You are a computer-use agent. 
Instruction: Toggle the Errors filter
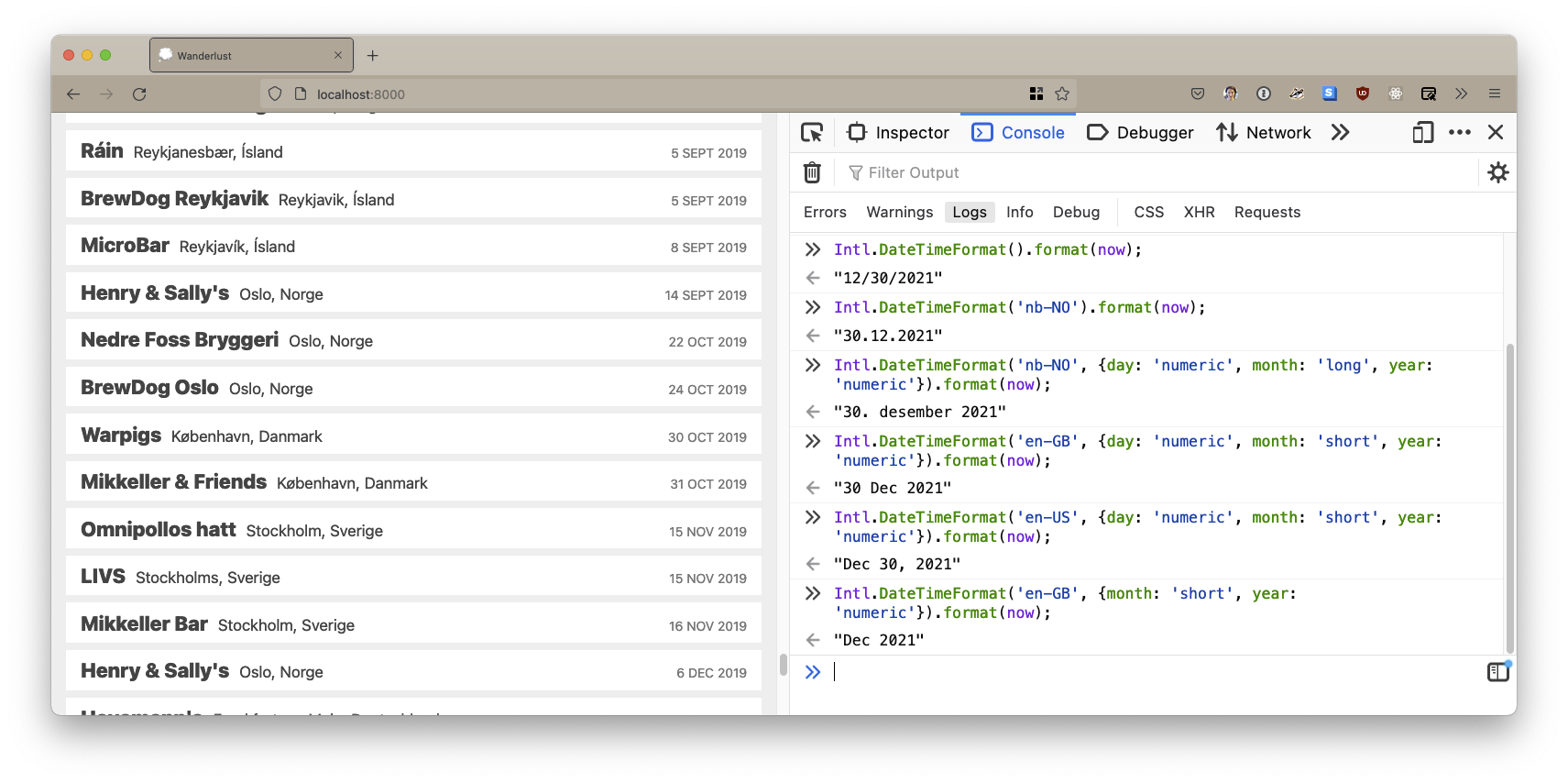pyautogui.click(x=825, y=212)
